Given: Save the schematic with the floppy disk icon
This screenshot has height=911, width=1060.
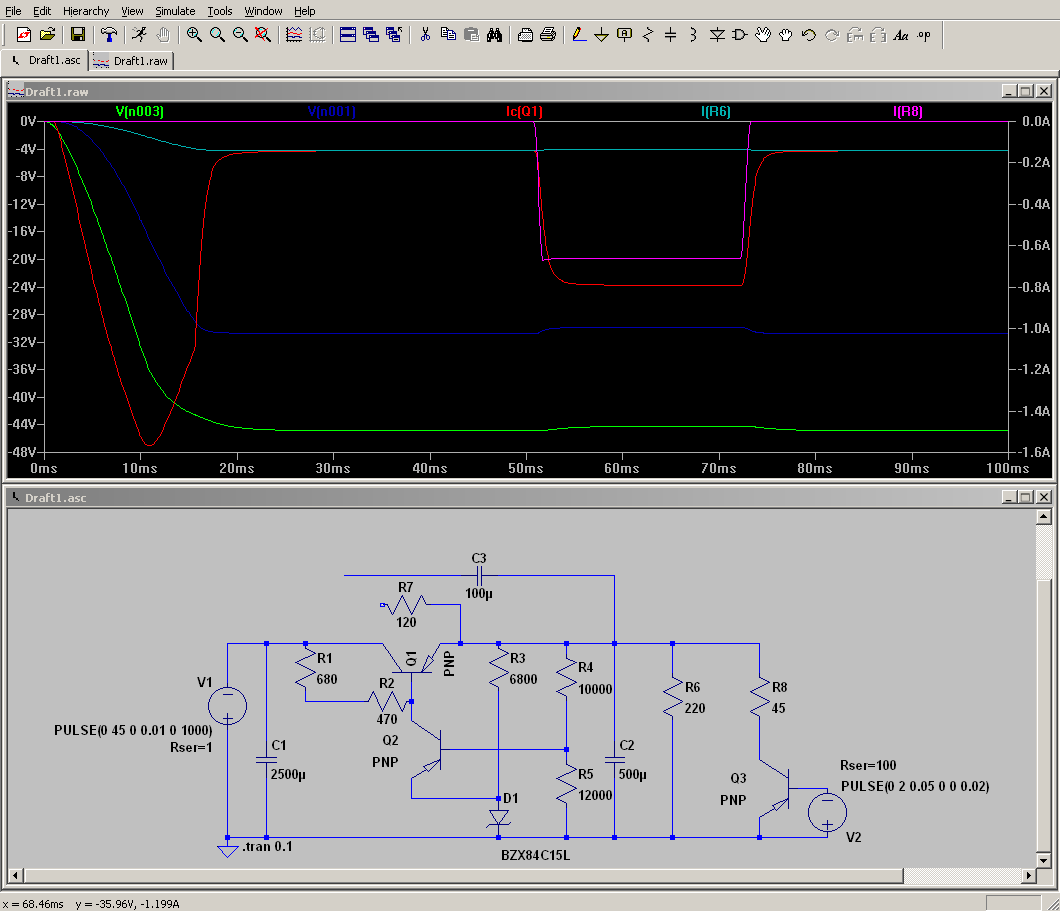Looking at the screenshot, I should coord(77,35).
